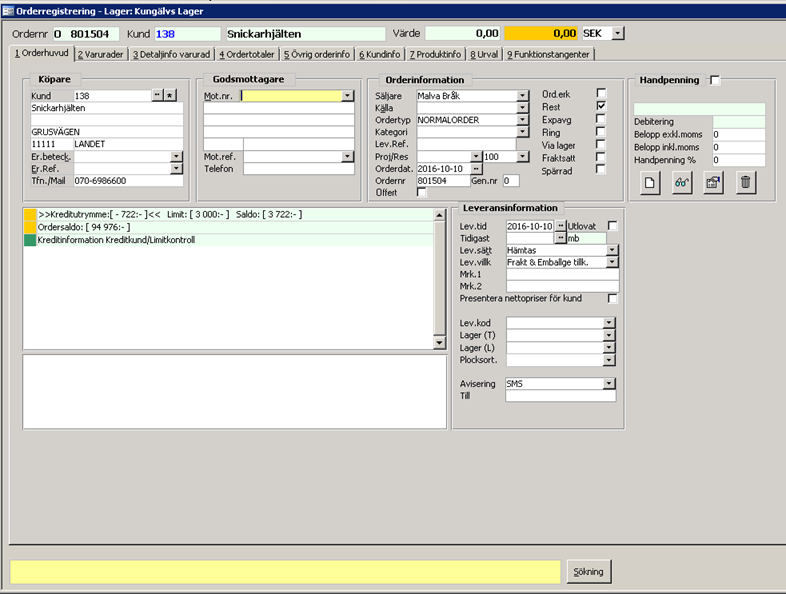Click the properties icon beside the trash
Screen dimensions: 786x594
click(x=713, y=183)
